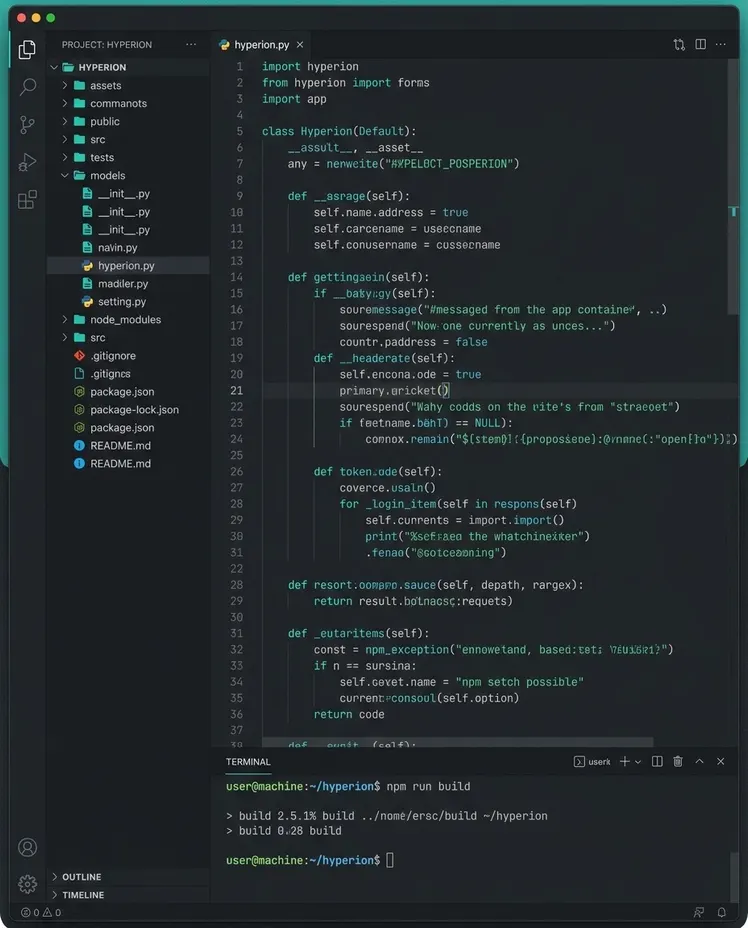Viewport: 748px width, 928px height.
Task: Maximize the terminal panel with the up chevron
Action: tap(699, 762)
